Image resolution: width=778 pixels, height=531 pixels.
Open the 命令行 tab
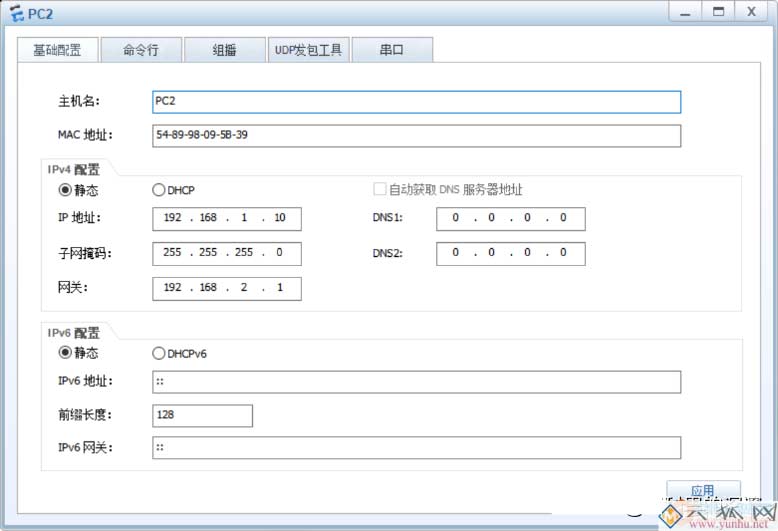pos(141,50)
